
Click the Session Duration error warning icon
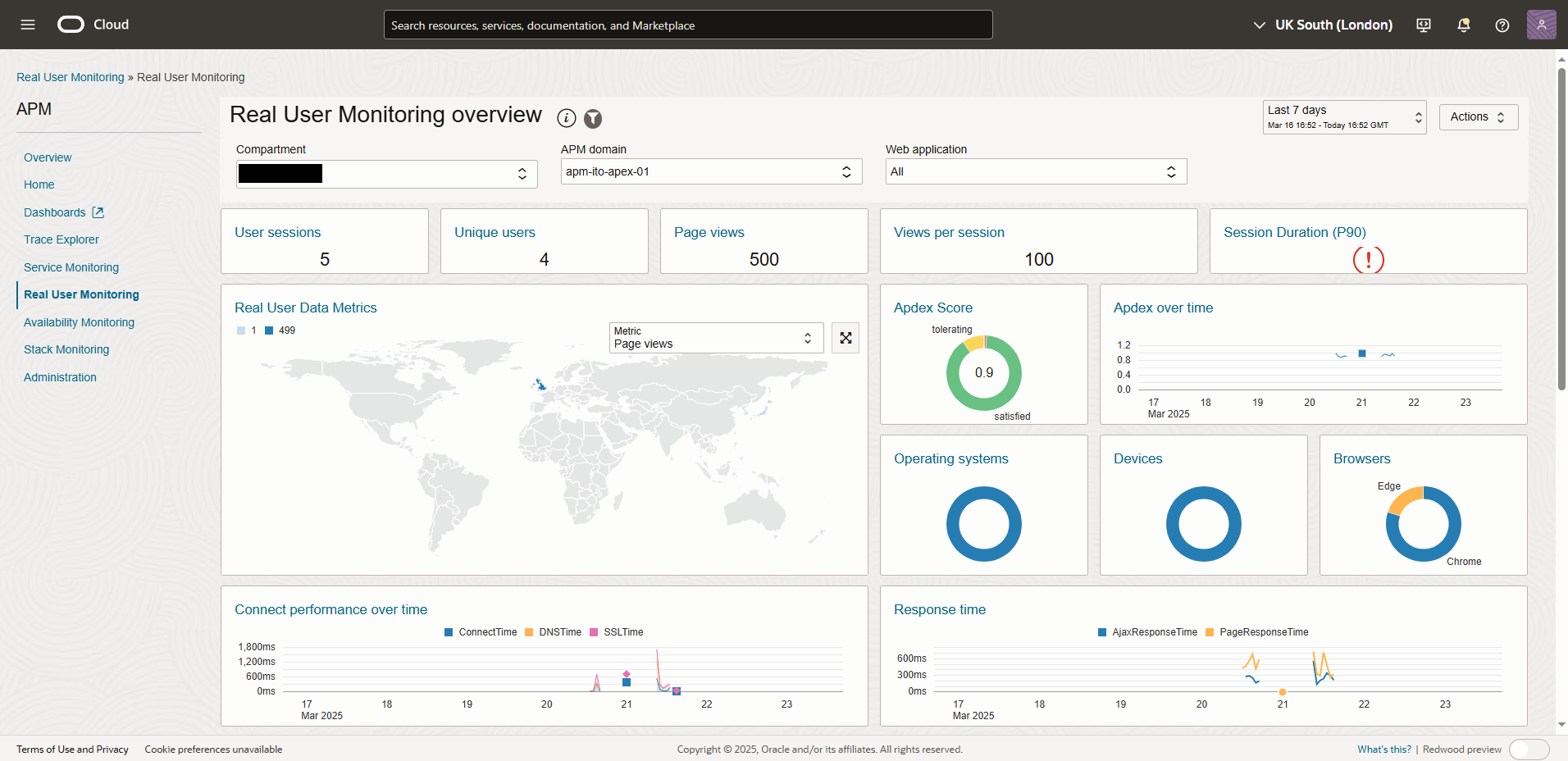coord(1368,260)
